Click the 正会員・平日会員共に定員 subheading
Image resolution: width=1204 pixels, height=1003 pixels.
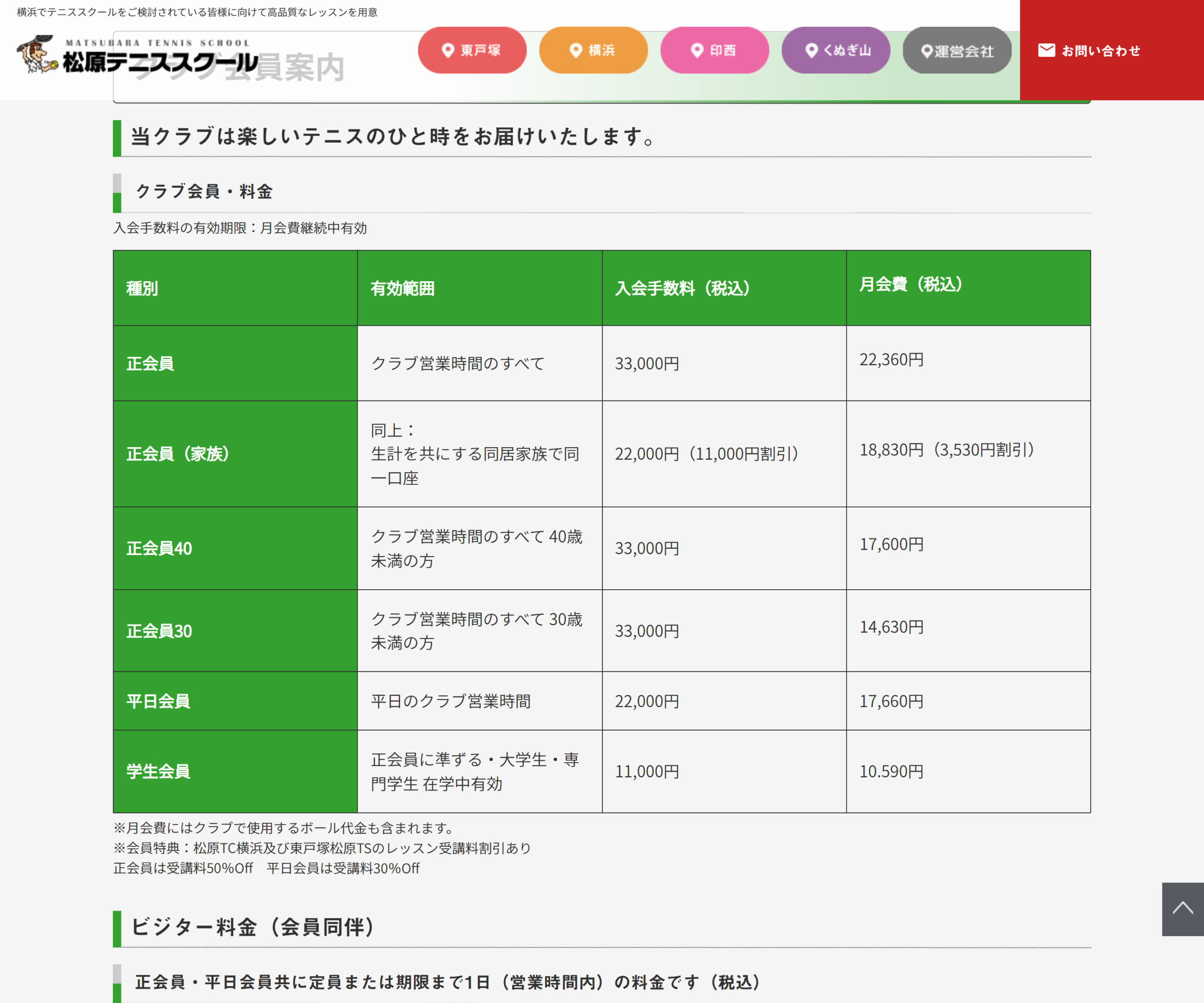(x=448, y=982)
